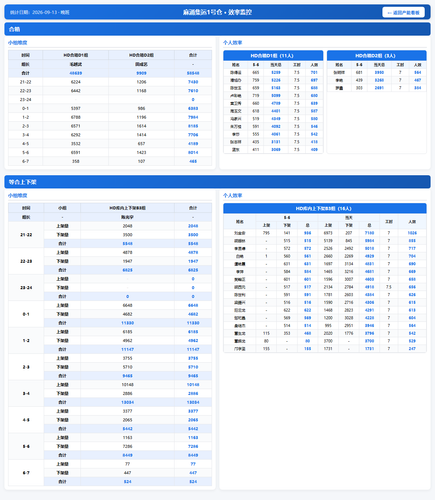
Task: Select the 合箱 section header bar
Action: coord(217,29)
